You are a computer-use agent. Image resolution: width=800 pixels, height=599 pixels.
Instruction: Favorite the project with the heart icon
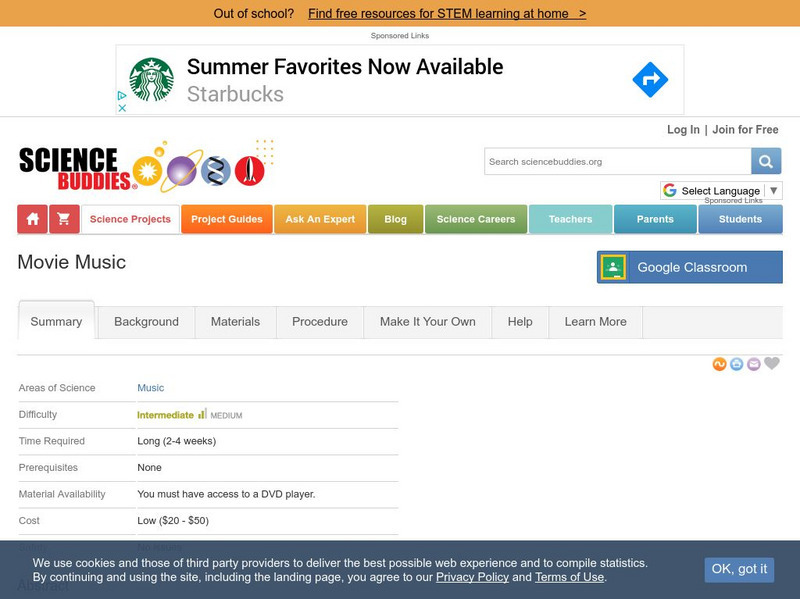coord(771,364)
